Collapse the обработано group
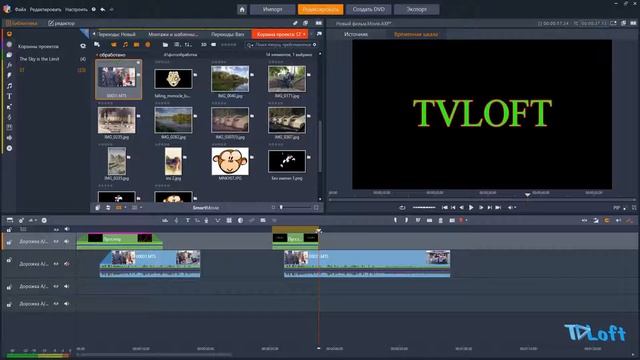Screen dimensions: 640x360 pyautogui.click(x=97, y=55)
